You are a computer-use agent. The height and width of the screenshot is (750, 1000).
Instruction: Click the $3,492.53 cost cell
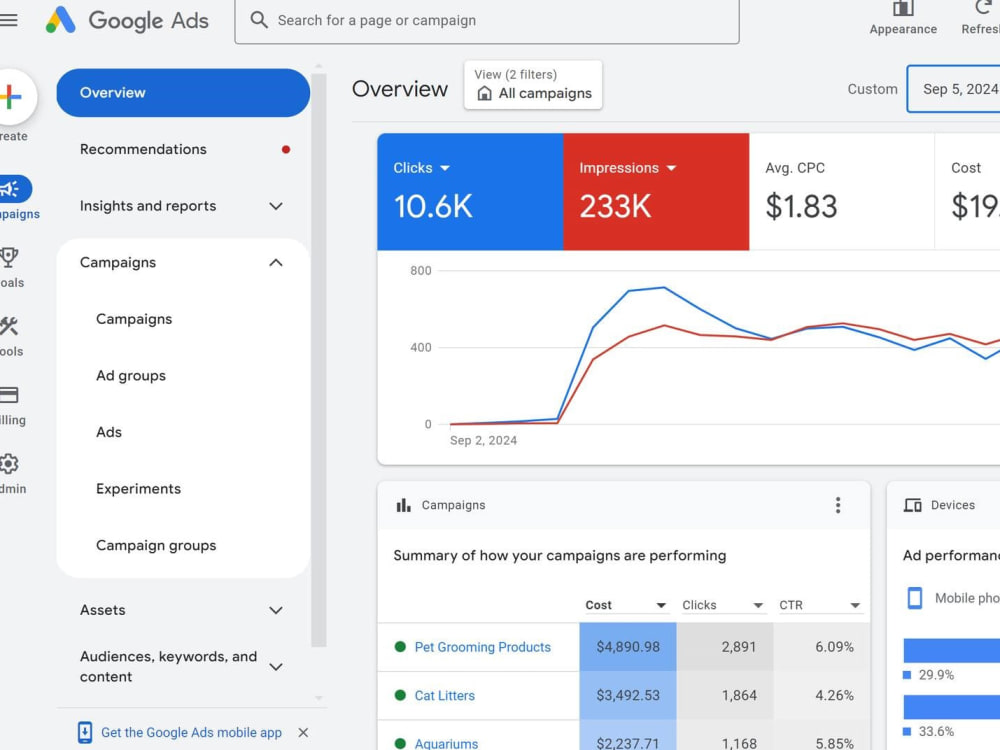tap(628, 695)
